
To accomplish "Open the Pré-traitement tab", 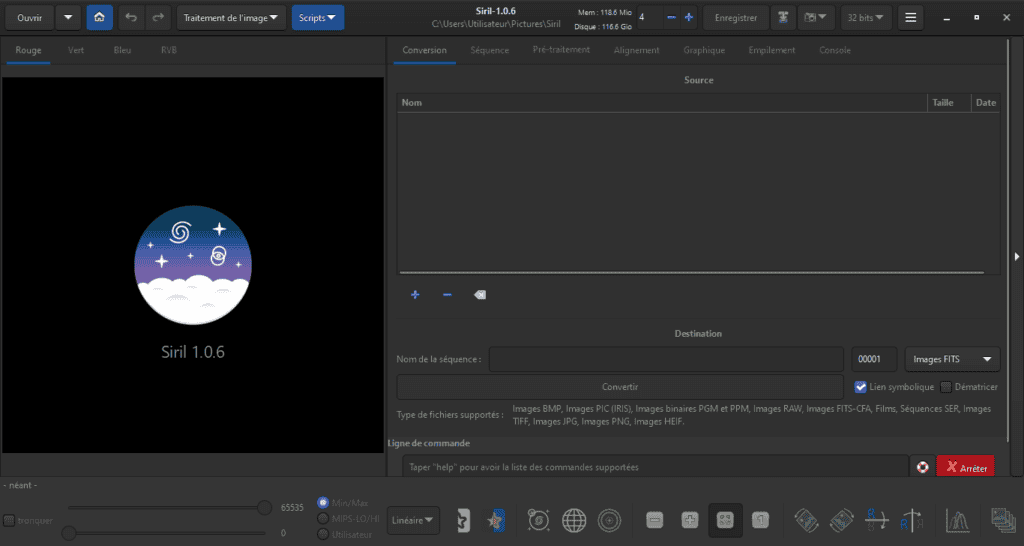I will (561, 50).
